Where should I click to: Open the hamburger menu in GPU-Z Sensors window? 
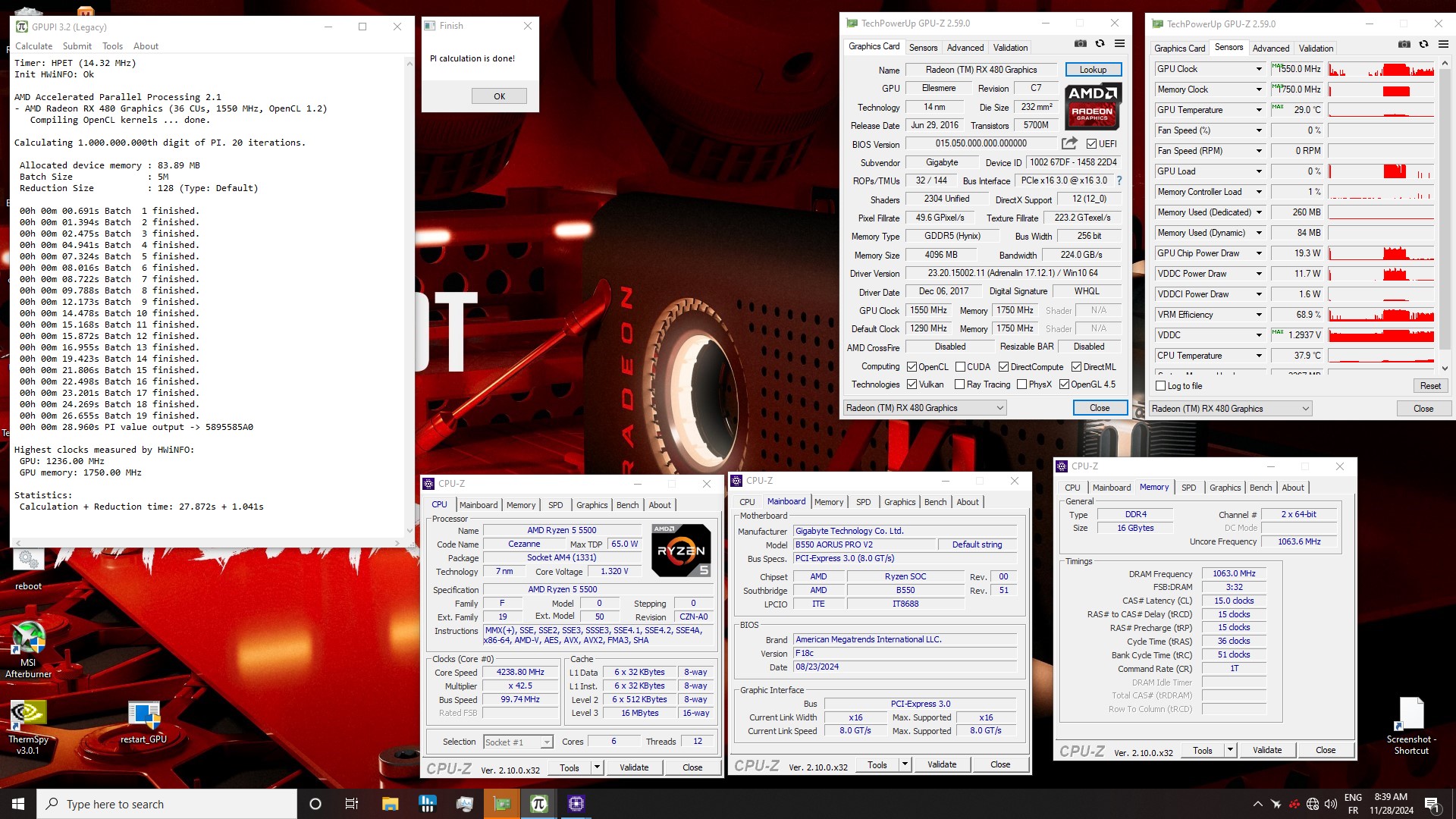[1443, 45]
